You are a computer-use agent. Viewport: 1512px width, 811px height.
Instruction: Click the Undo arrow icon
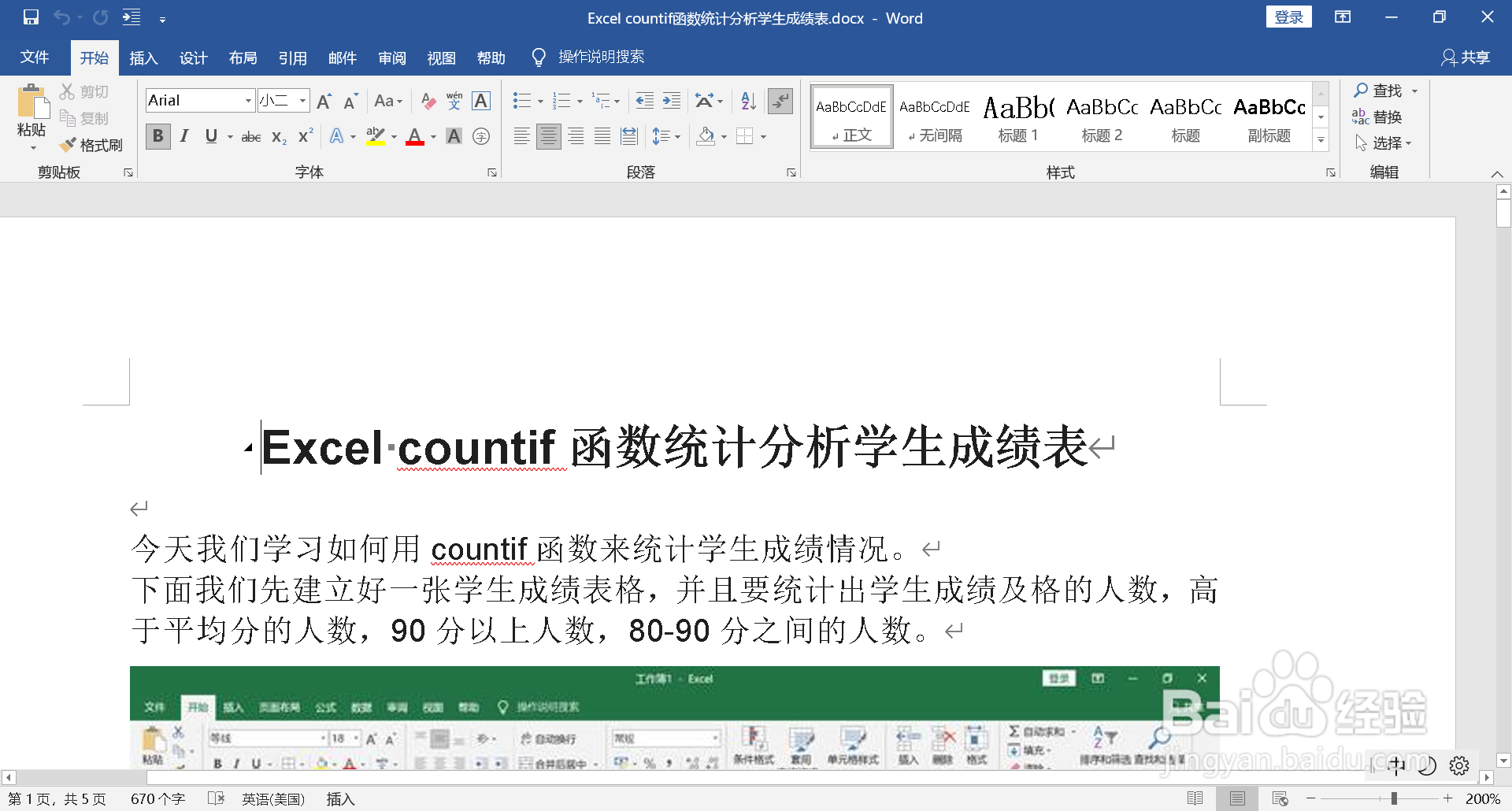click(x=61, y=17)
